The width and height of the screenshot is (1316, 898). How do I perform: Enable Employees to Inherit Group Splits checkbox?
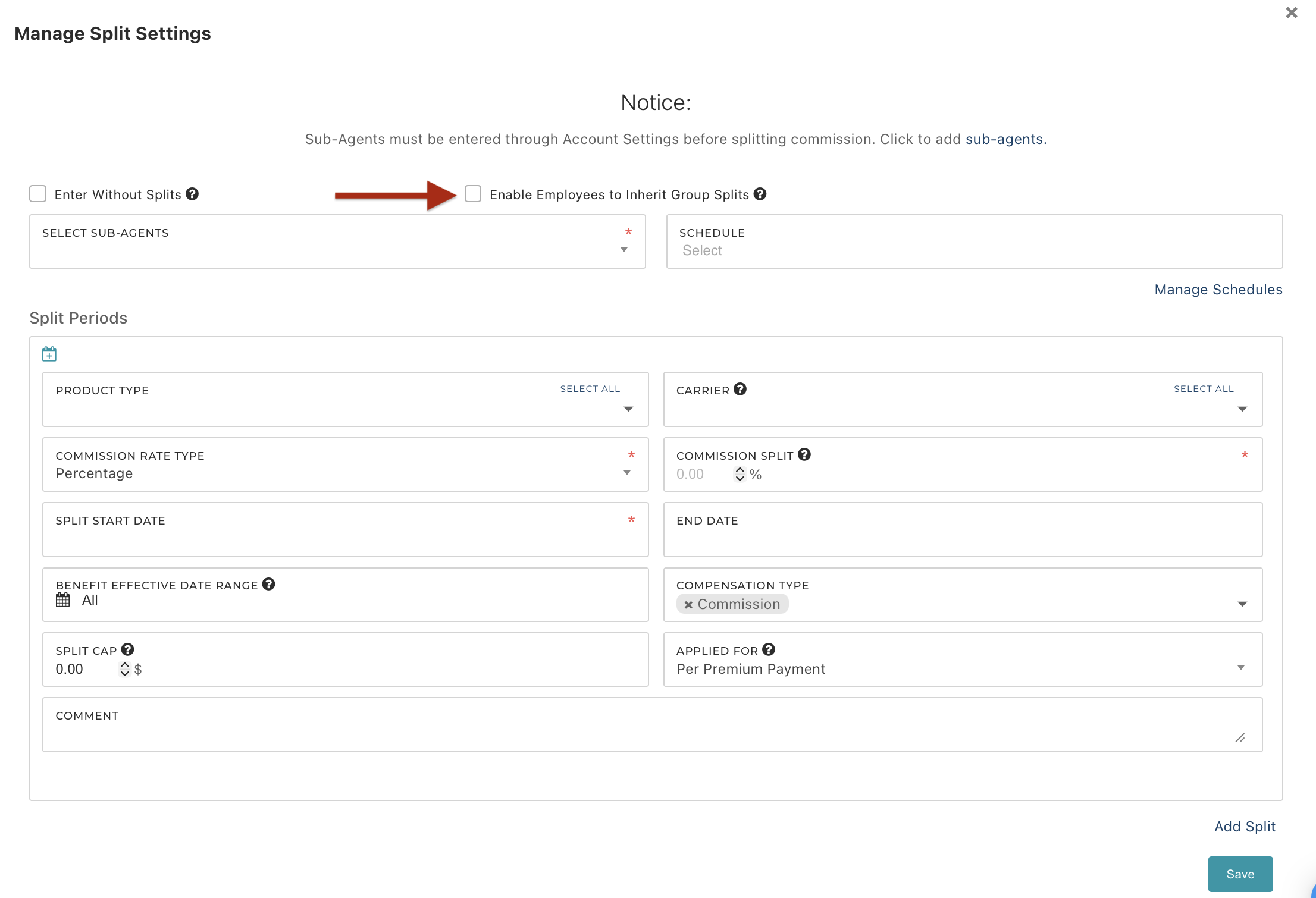coord(473,194)
